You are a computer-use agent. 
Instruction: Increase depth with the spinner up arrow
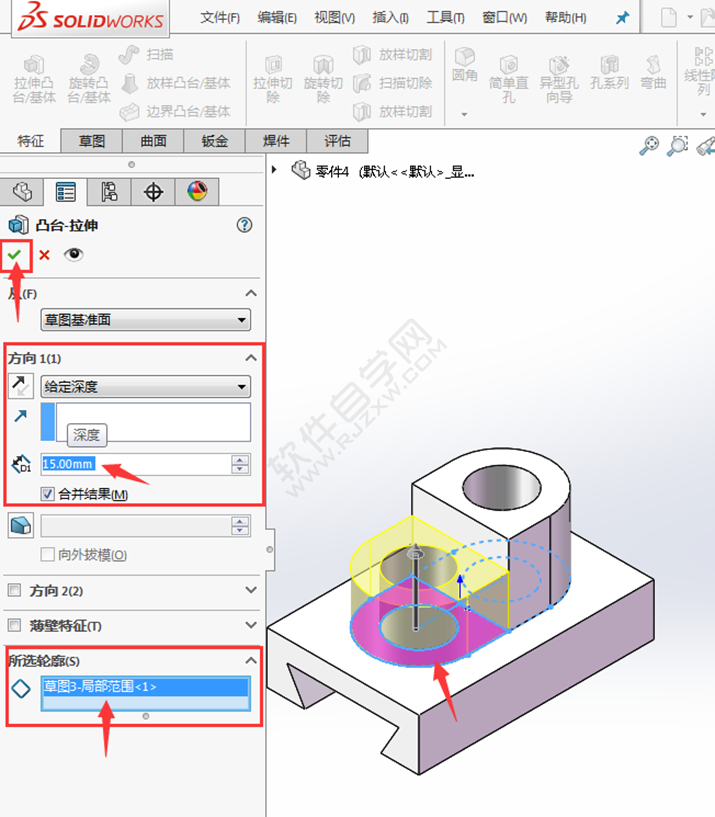click(x=240, y=460)
